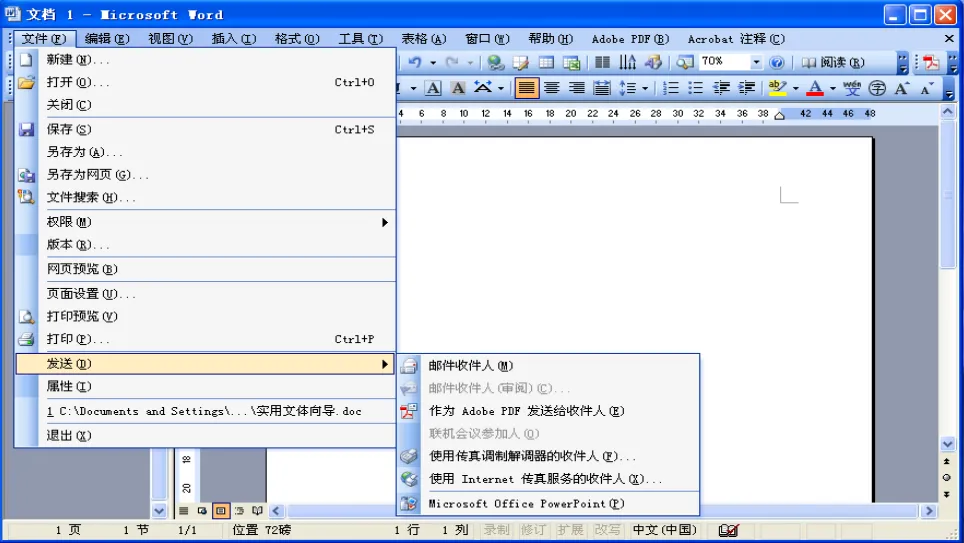The width and height of the screenshot is (964, 543).
Task: Click the 阅读(R) reading layout button
Action: 834,62
